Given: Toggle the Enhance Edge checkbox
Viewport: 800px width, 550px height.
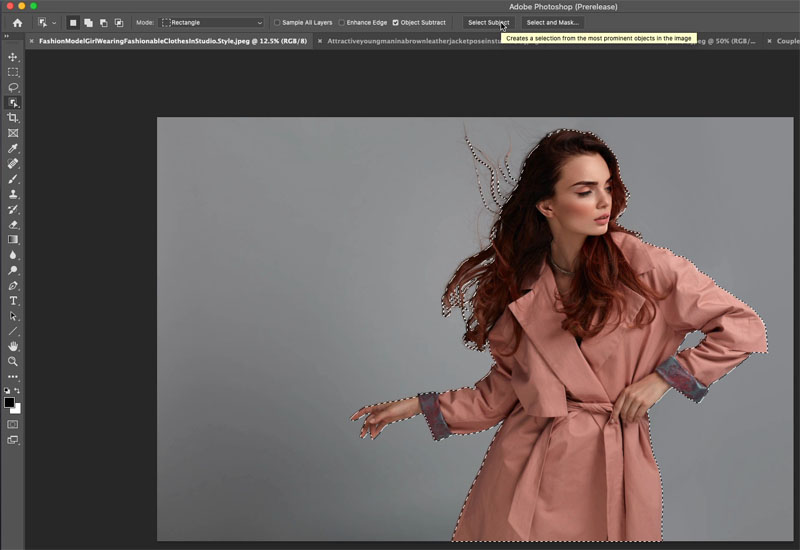Looking at the screenshot, I should click(341, 22).
